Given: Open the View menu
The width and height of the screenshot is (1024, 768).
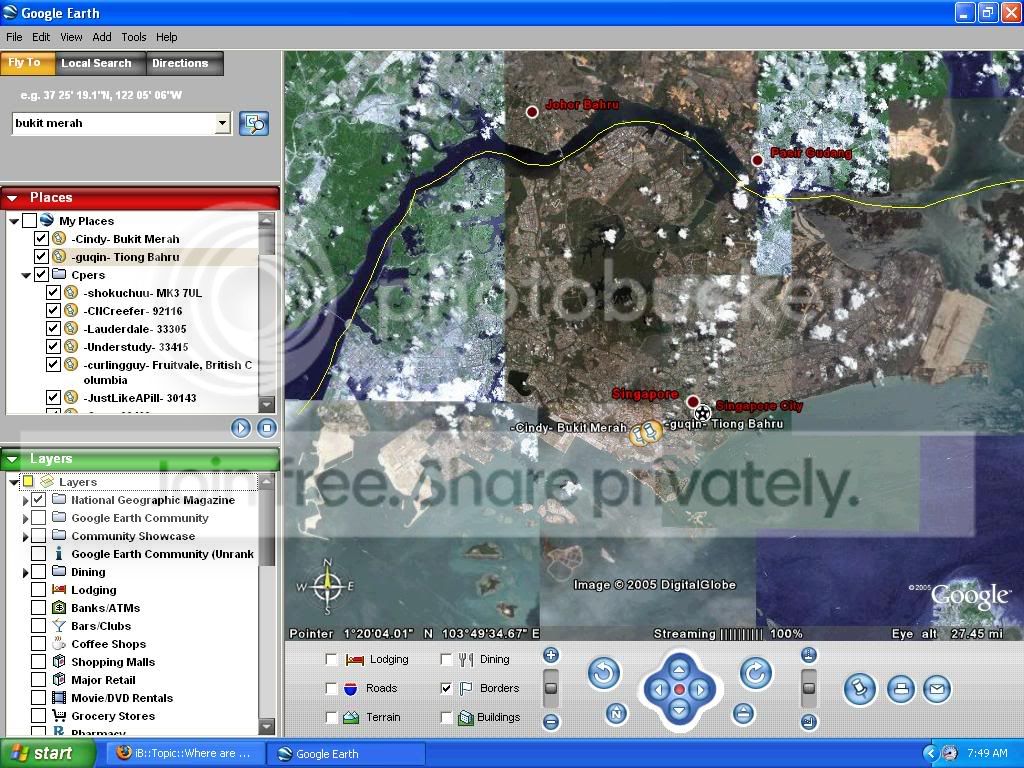Looking at the screenshot, I should pyautogui.click(x=71, y=37).
